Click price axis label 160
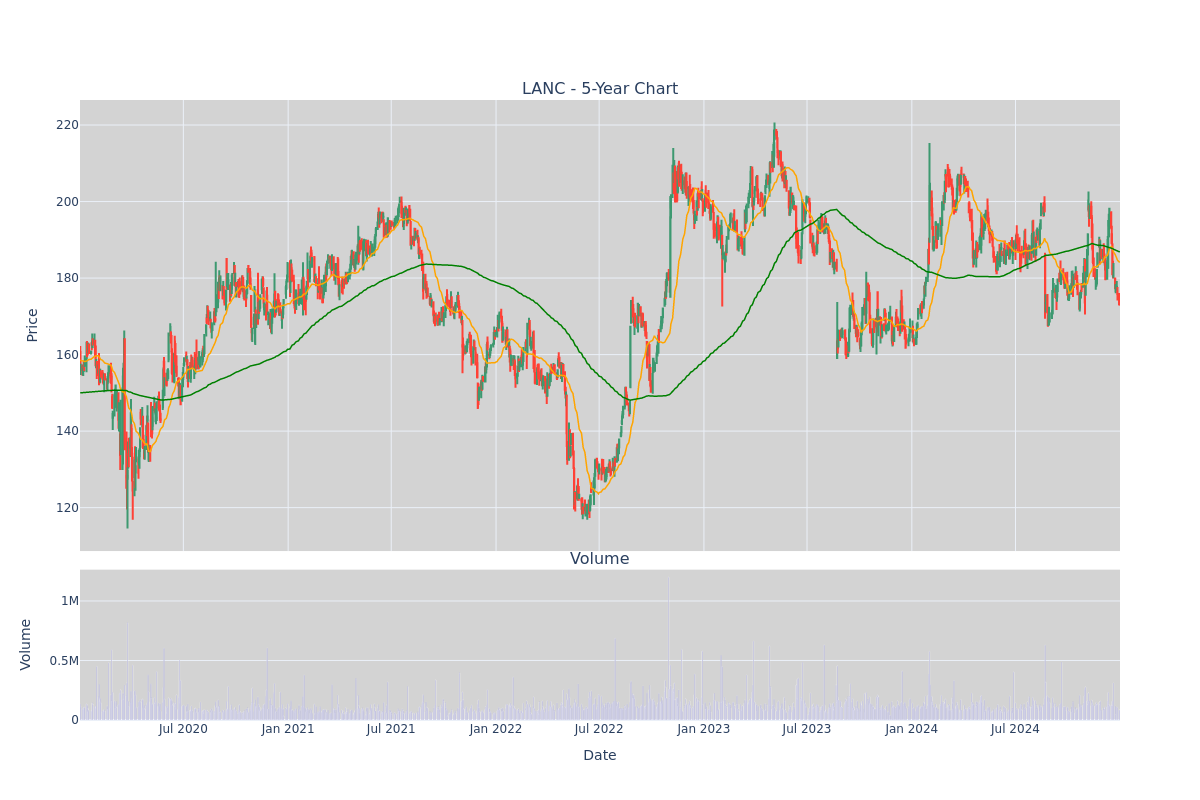The height and width of the screenshot is (800, 1200). click(67, 355)
